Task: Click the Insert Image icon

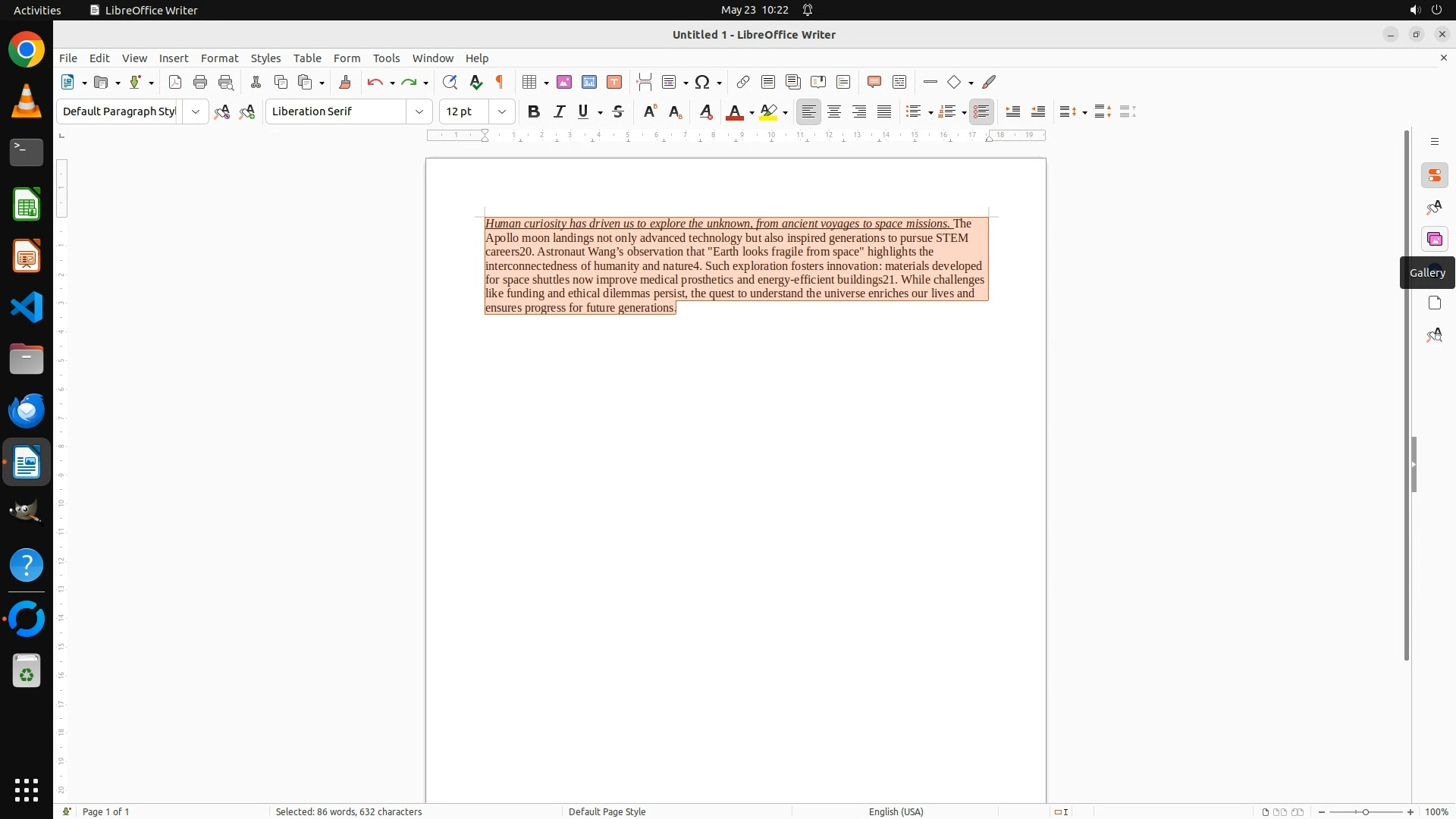Action: (x=564, y=82)
